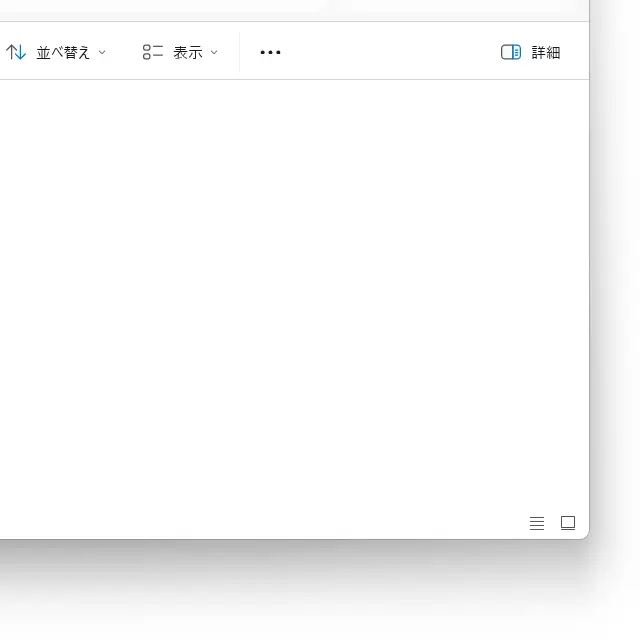Click the 表示 view layout icon
The height and width of the screenshot is (640, 640).
[x=152, y=52]
